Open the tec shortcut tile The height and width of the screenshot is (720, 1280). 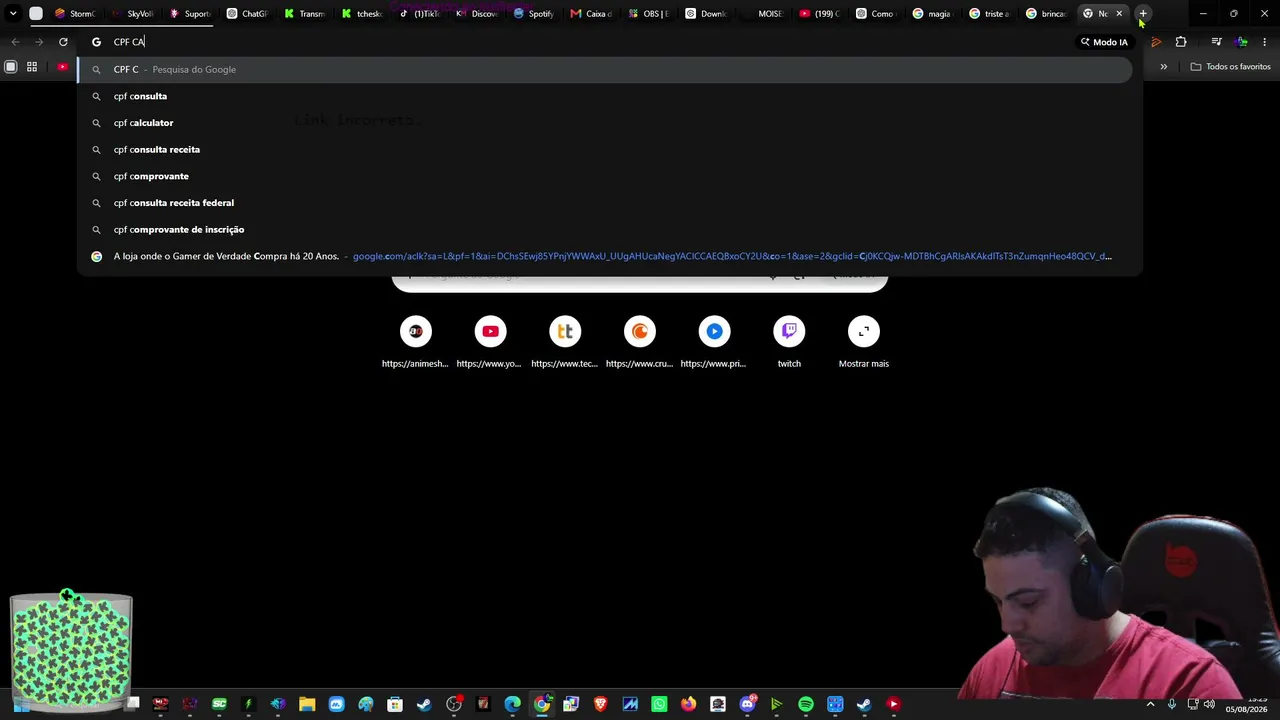tap(565, 341)
